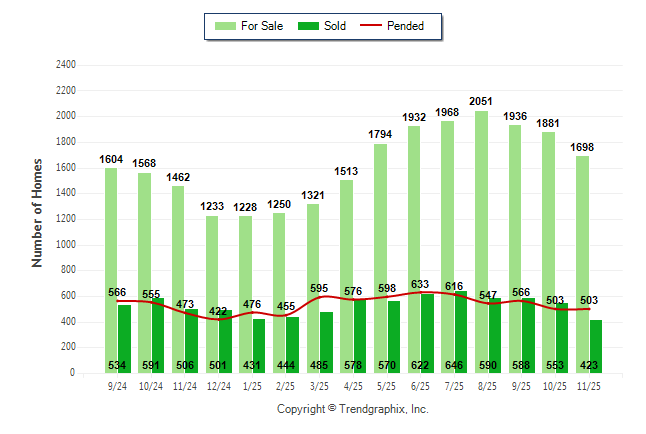Click the 5/25 x-axis month label

(x=385, y=386)
